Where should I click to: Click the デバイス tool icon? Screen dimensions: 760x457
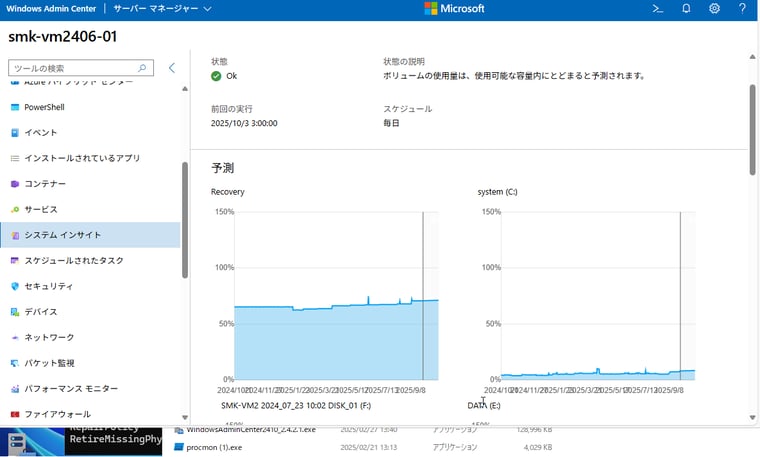click(15, 312)
